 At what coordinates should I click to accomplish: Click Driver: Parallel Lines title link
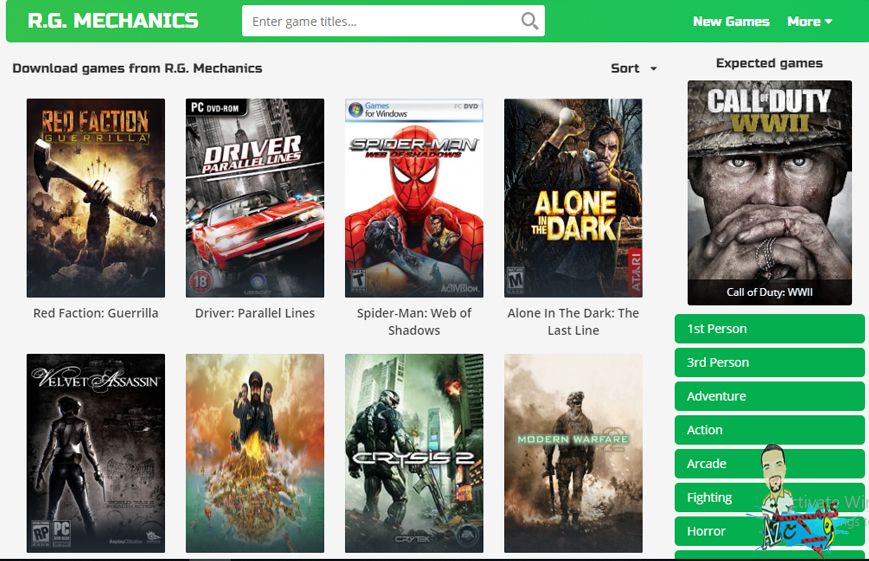click(x=255, y=313)
